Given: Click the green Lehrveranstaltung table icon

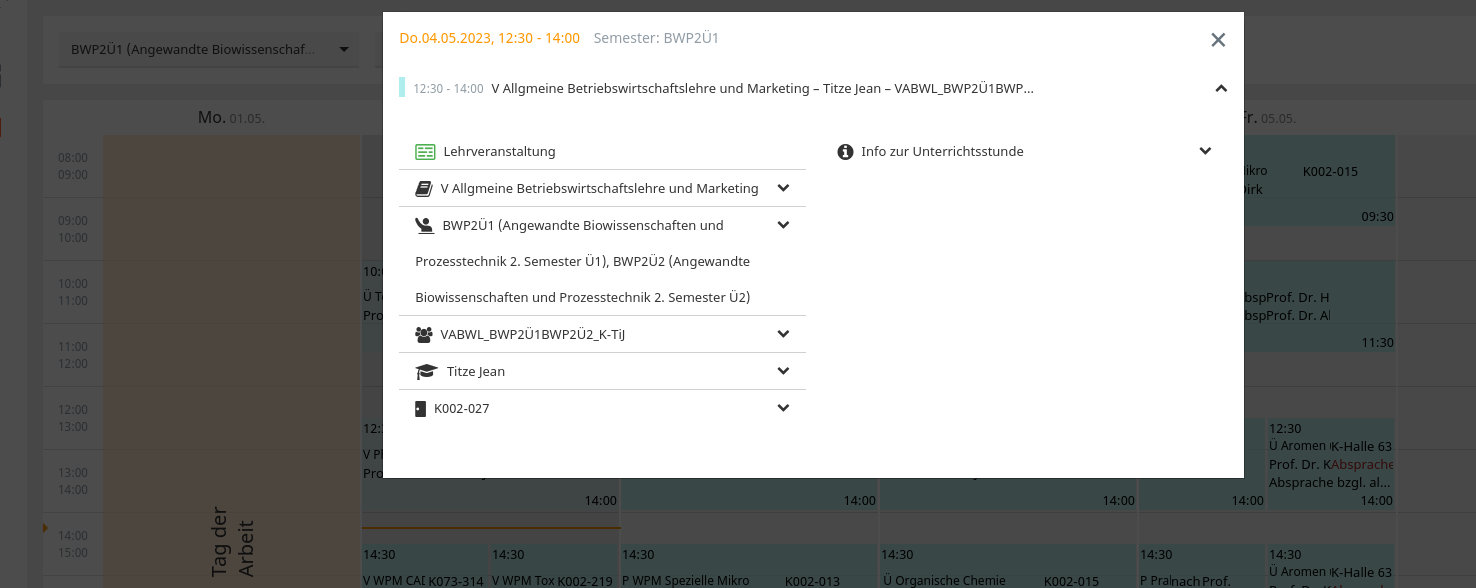Looking at the screenshot, I should click(425, 152).
